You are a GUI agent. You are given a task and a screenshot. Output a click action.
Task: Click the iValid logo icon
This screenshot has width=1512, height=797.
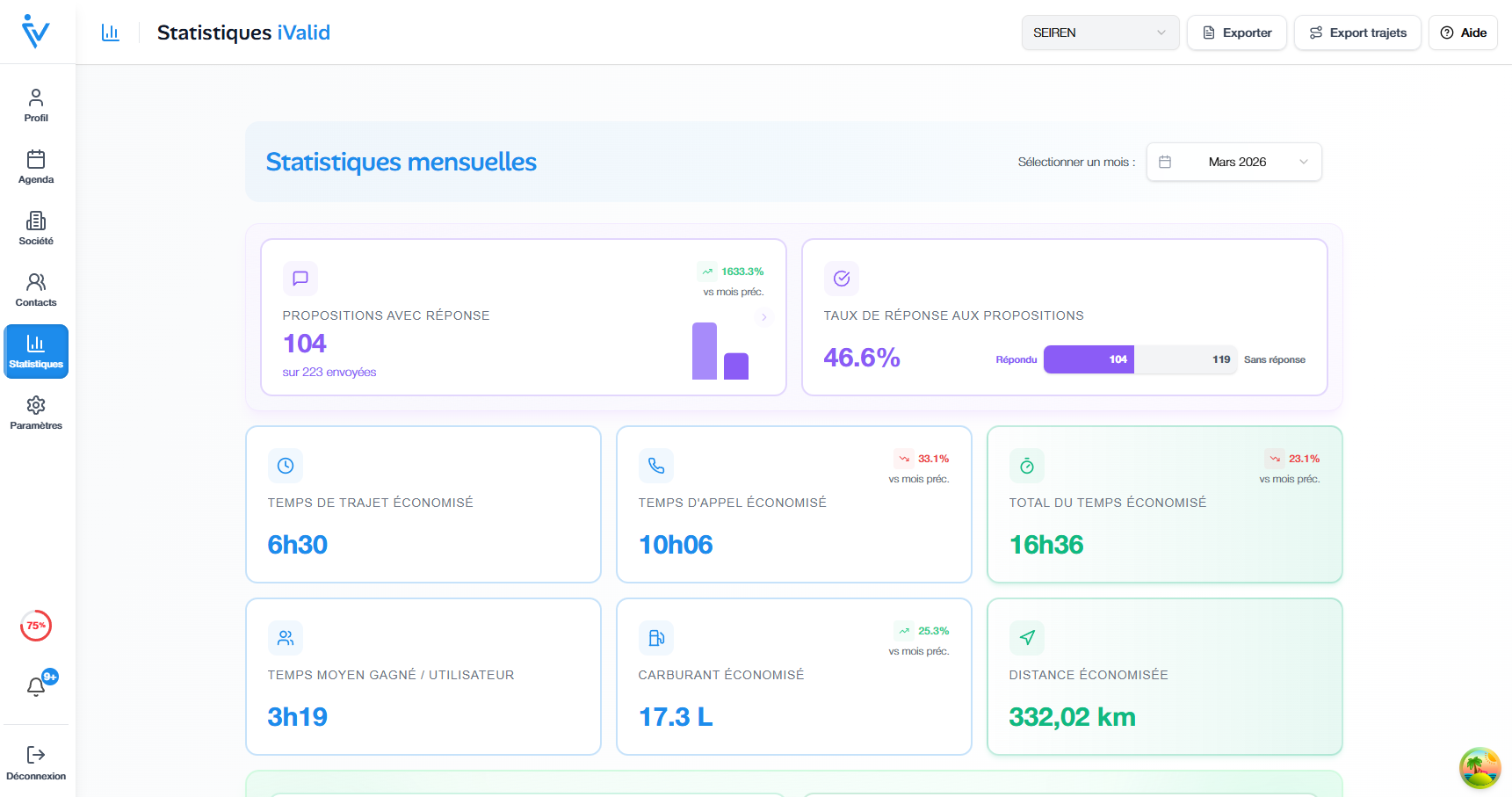[x=36, y=32]
